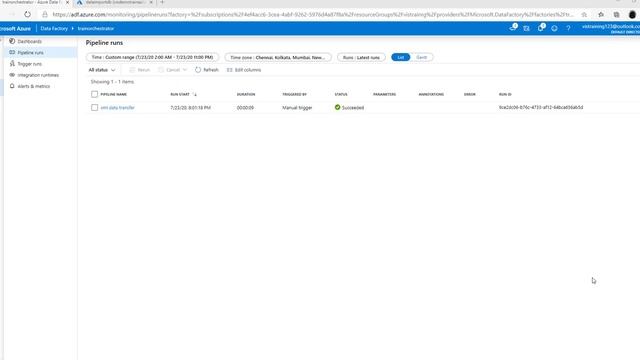Switch to Gantt view toggle
This screenshot has width=640, height=360.
point(422,57)
